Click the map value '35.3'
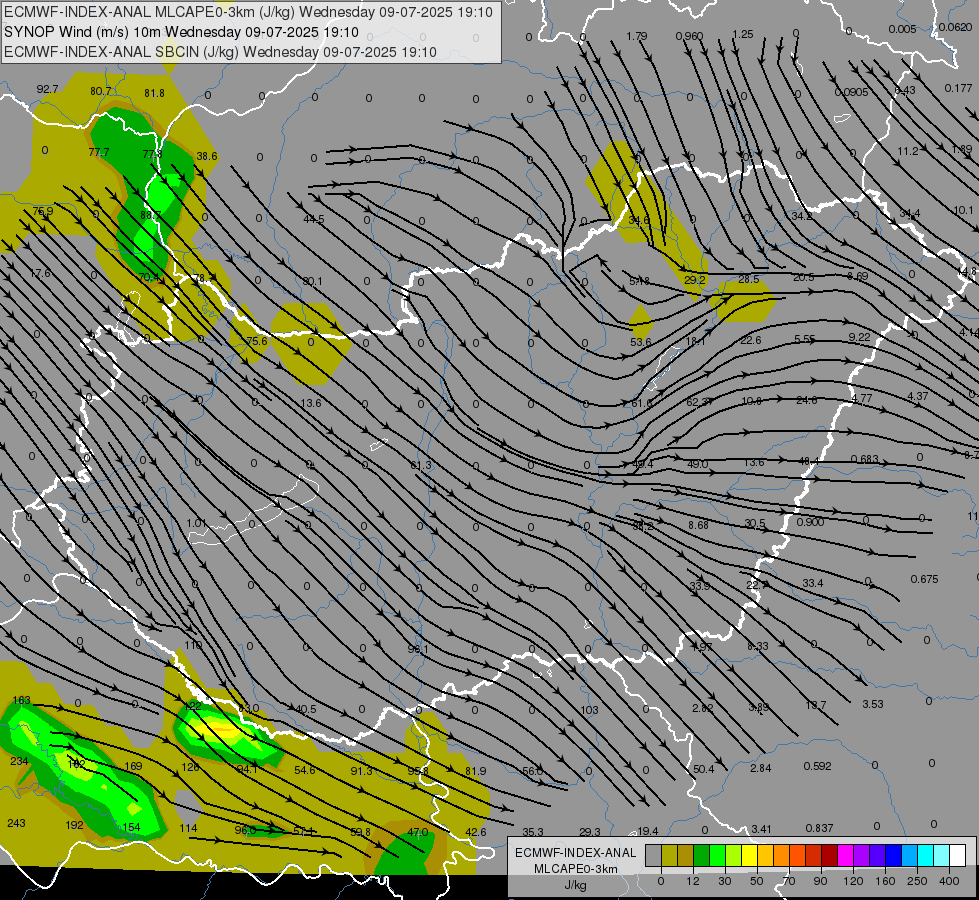The width and height of the screenshot is (979, 900). [x=533, y=832]
